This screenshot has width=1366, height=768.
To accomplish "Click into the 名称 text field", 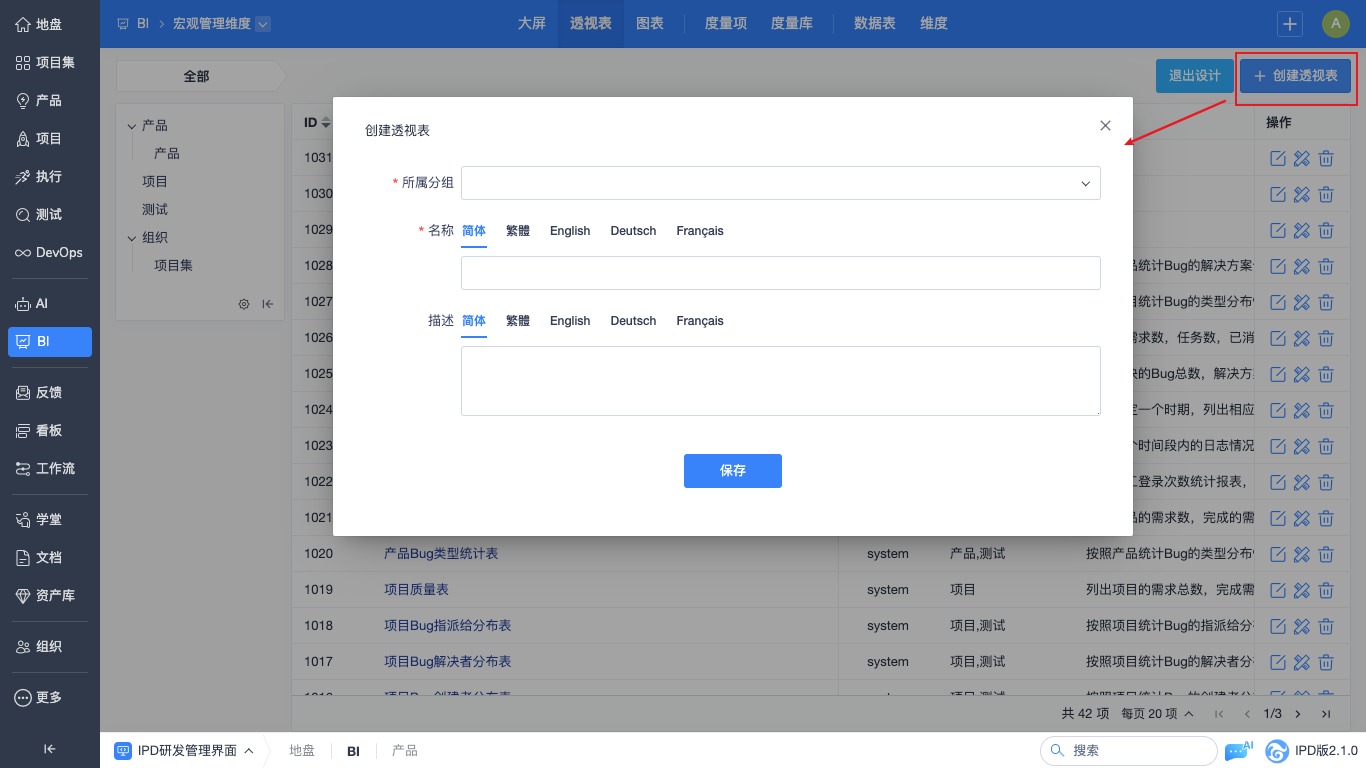I will 780,273.
